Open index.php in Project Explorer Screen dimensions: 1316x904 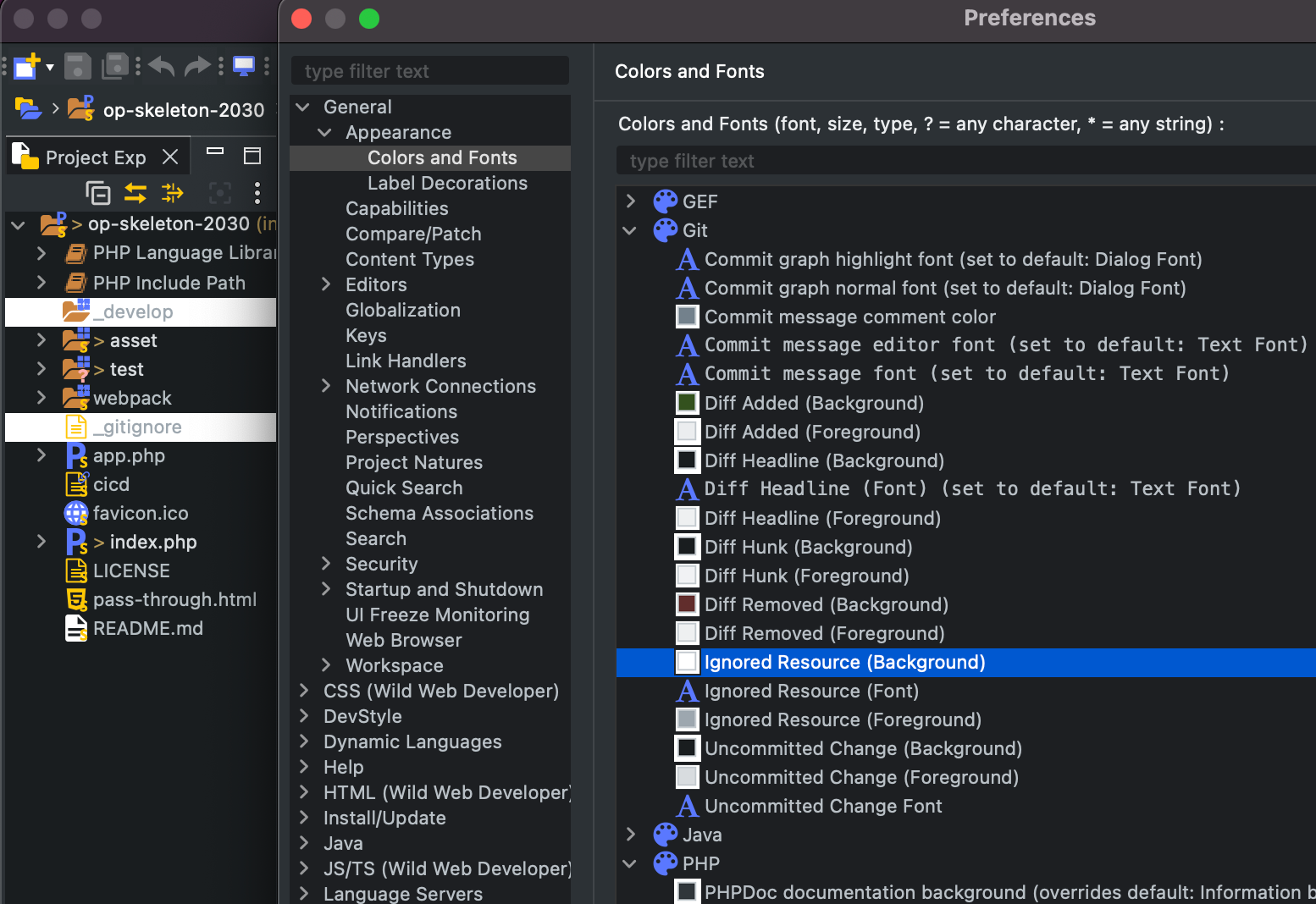(x=152, y=542)
